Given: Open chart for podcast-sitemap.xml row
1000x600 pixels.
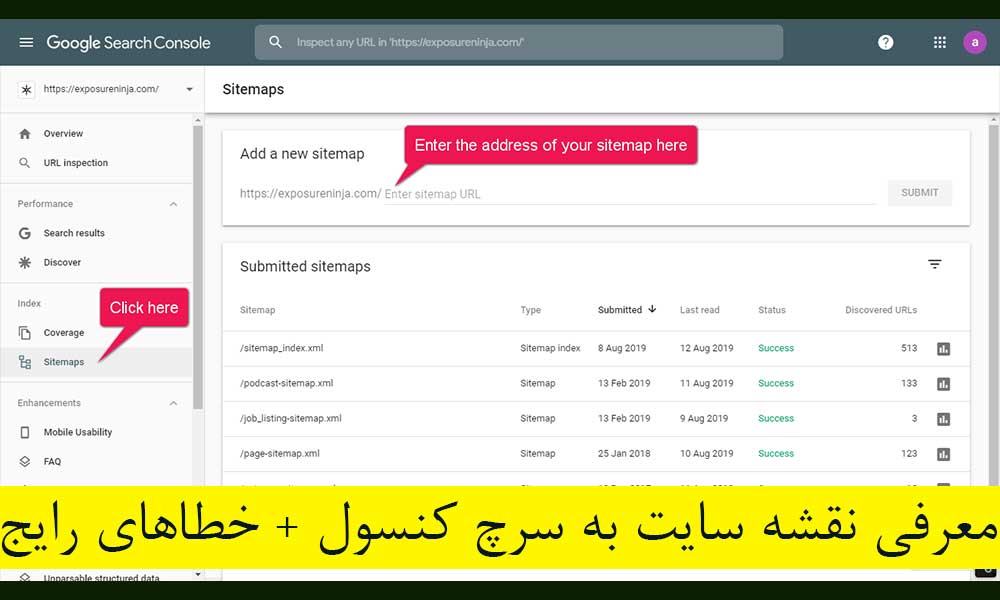Looking at the screenshot, I should [x=943, y=383].
